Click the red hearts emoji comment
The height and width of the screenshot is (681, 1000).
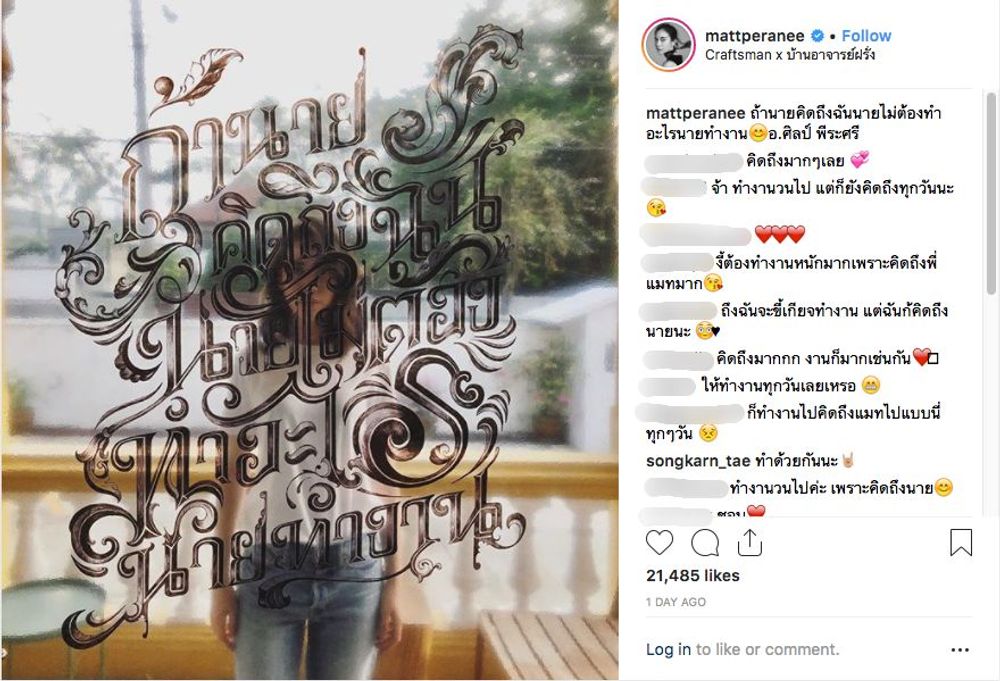click(779, 235)
